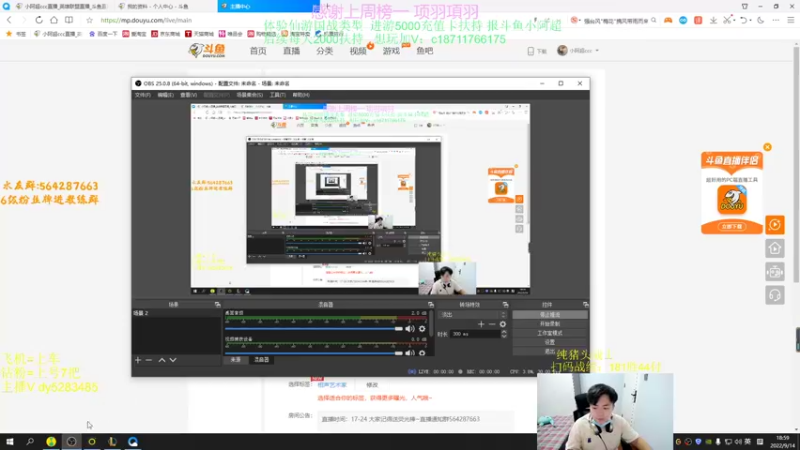The height and width of the screenshot is (450, 800).
Task: Open the 编辑(E) menu in OBS
Action: pos(165,95)
